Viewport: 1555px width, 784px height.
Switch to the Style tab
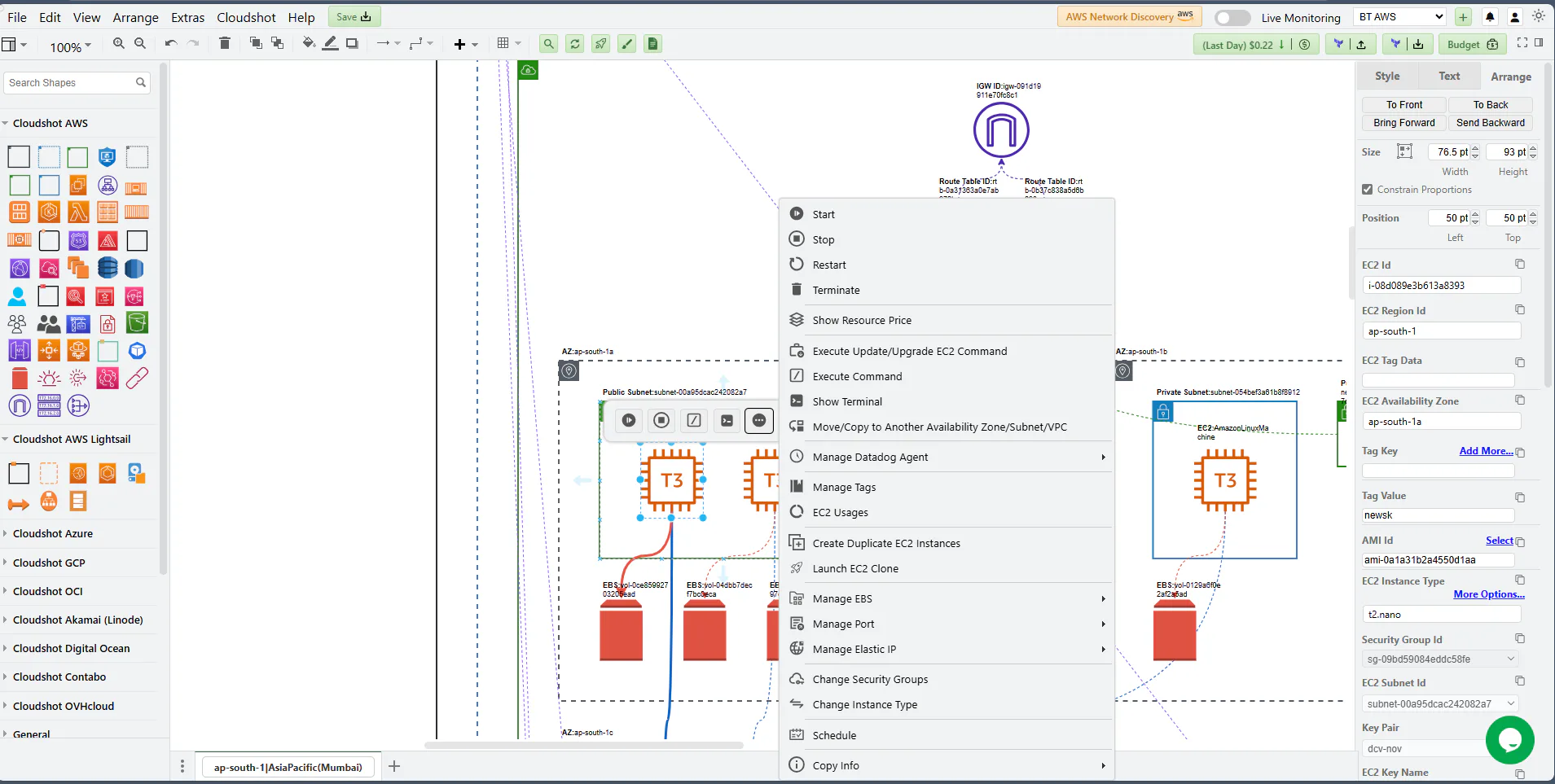point(1387,77)
